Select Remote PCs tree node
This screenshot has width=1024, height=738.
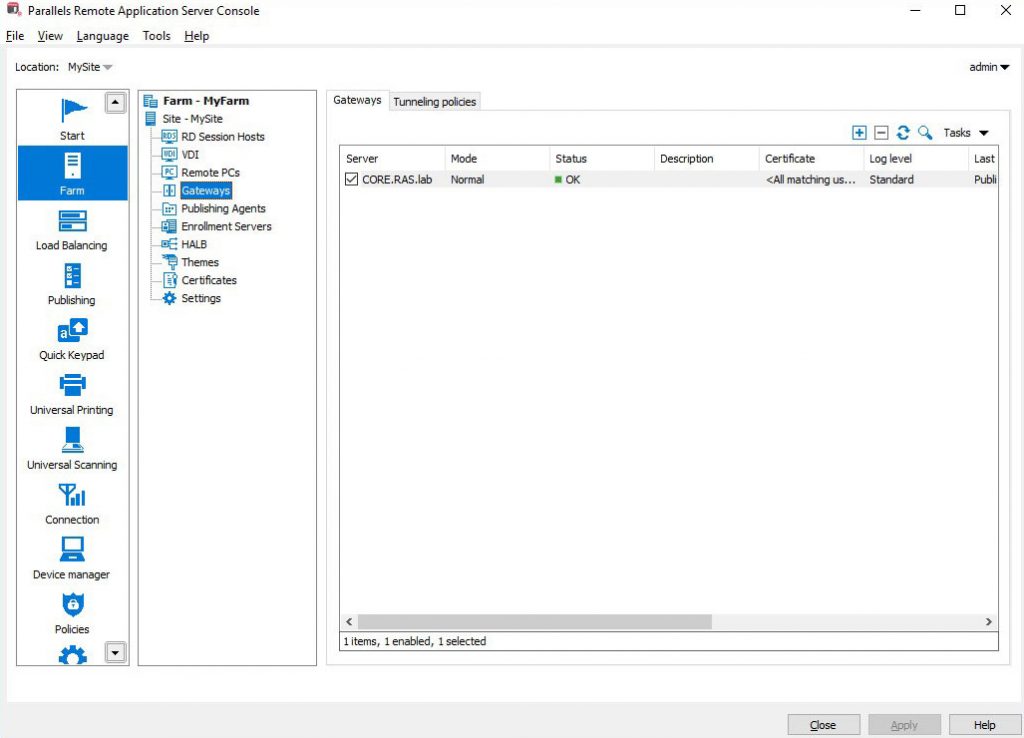(210, 172)
